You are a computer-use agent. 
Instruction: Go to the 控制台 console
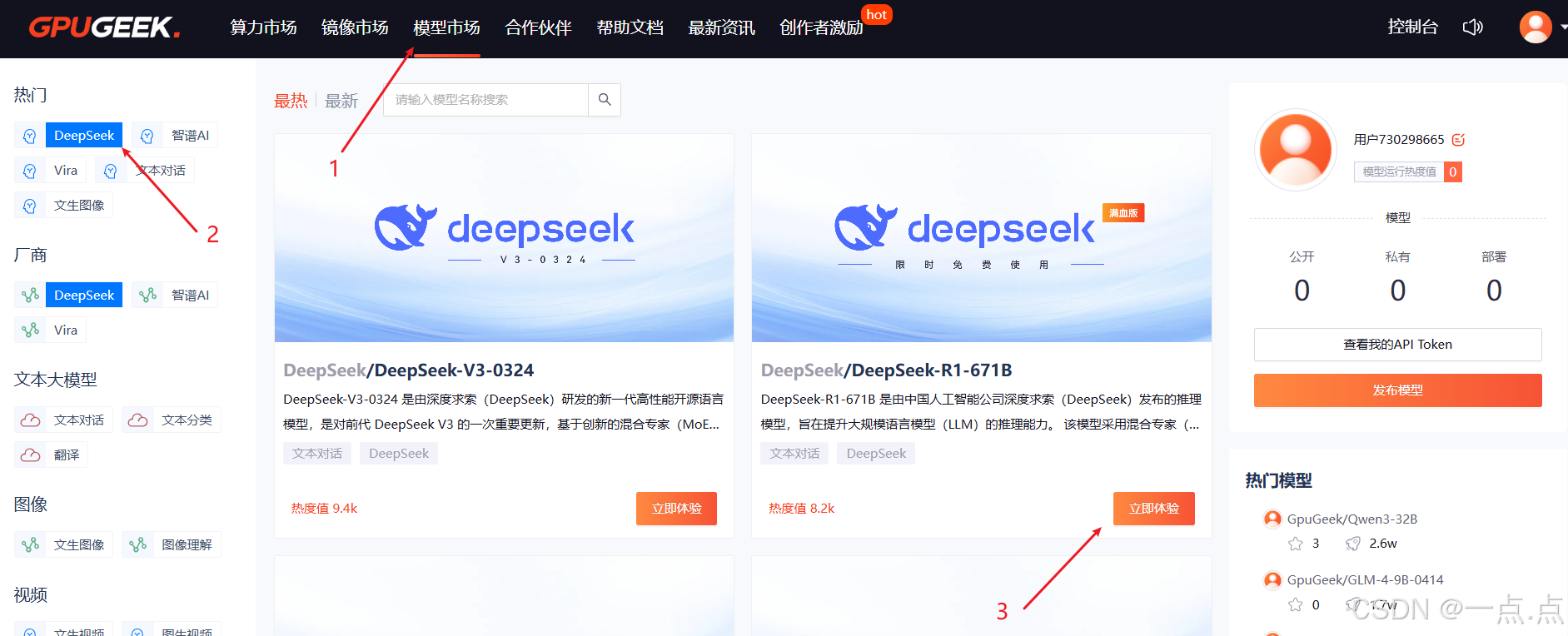(1412, 27)
